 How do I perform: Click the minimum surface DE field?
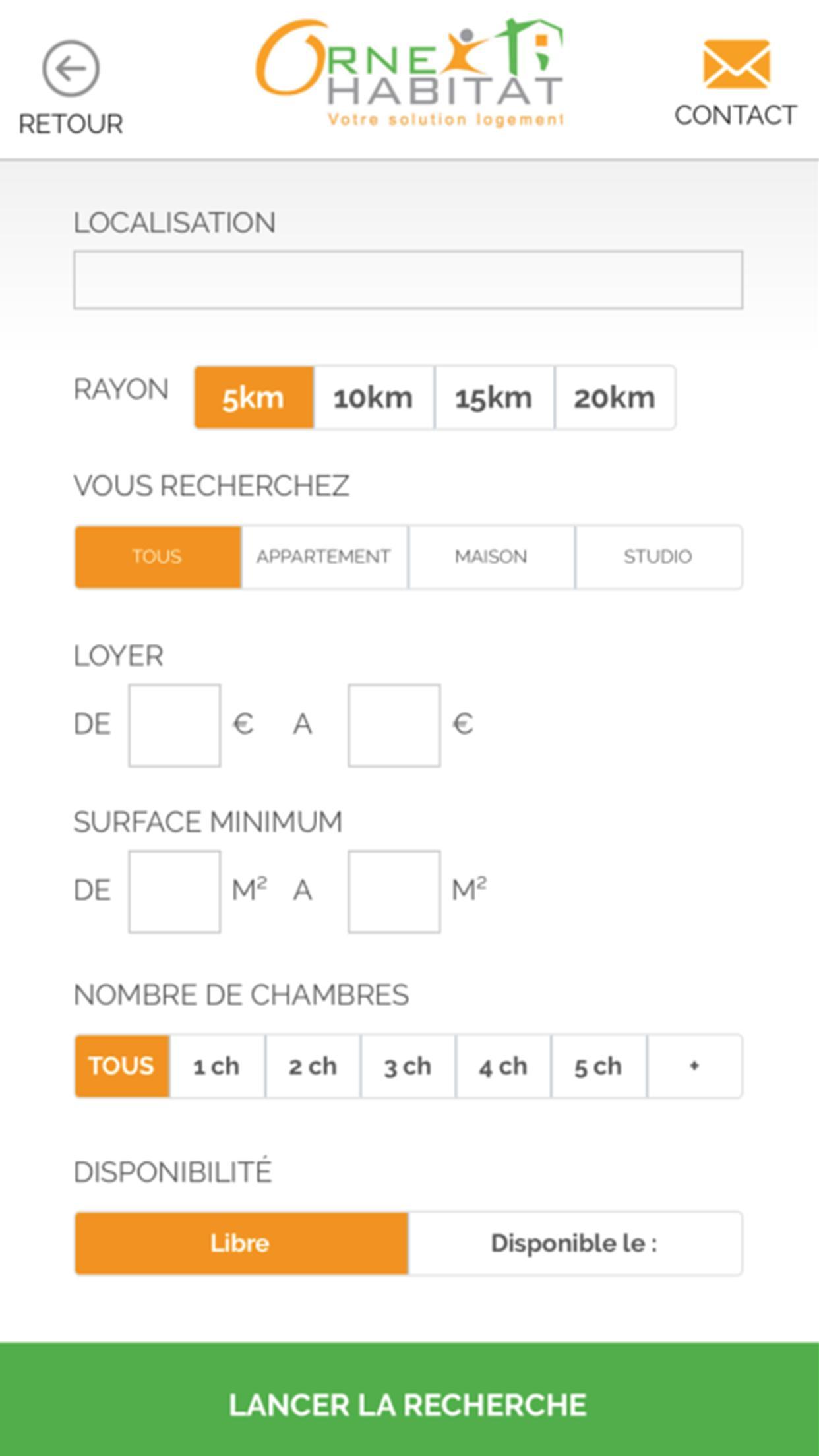tap(175, 892)
